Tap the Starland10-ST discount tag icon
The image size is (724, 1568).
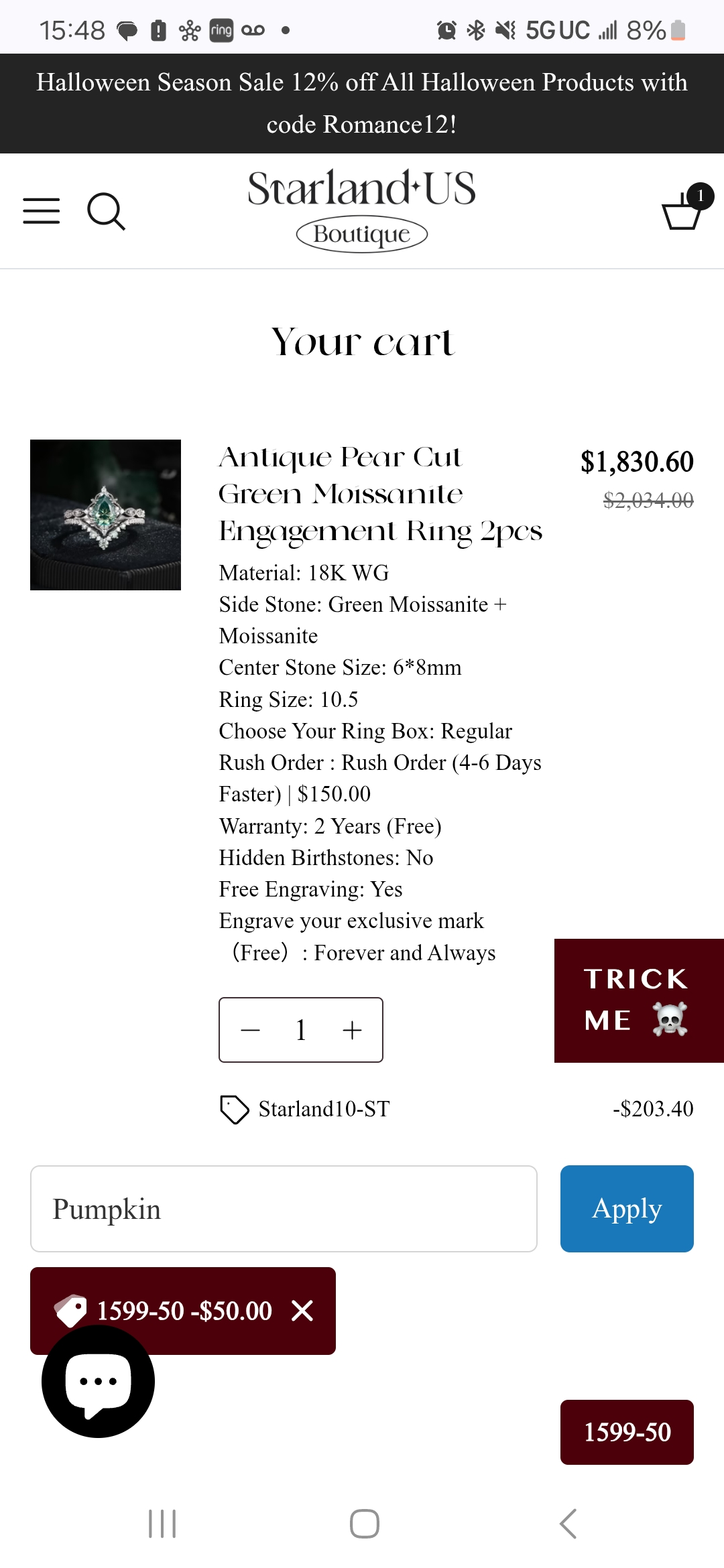pyautogui.click(x=234, y=1109)
